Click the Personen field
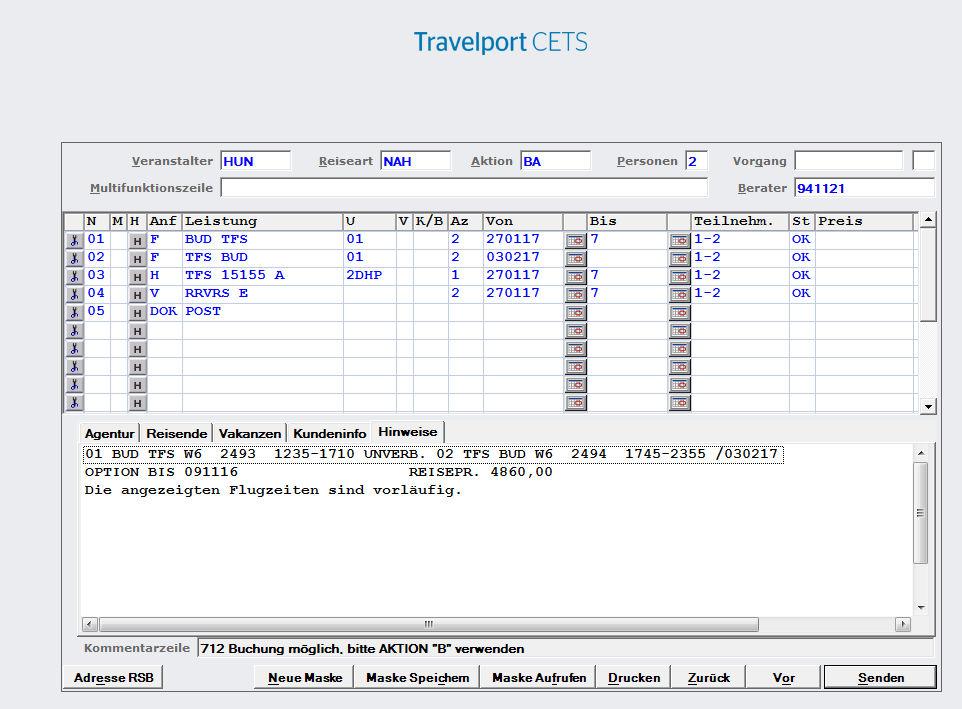The image size is (962, 709). (x=696, y=161)
